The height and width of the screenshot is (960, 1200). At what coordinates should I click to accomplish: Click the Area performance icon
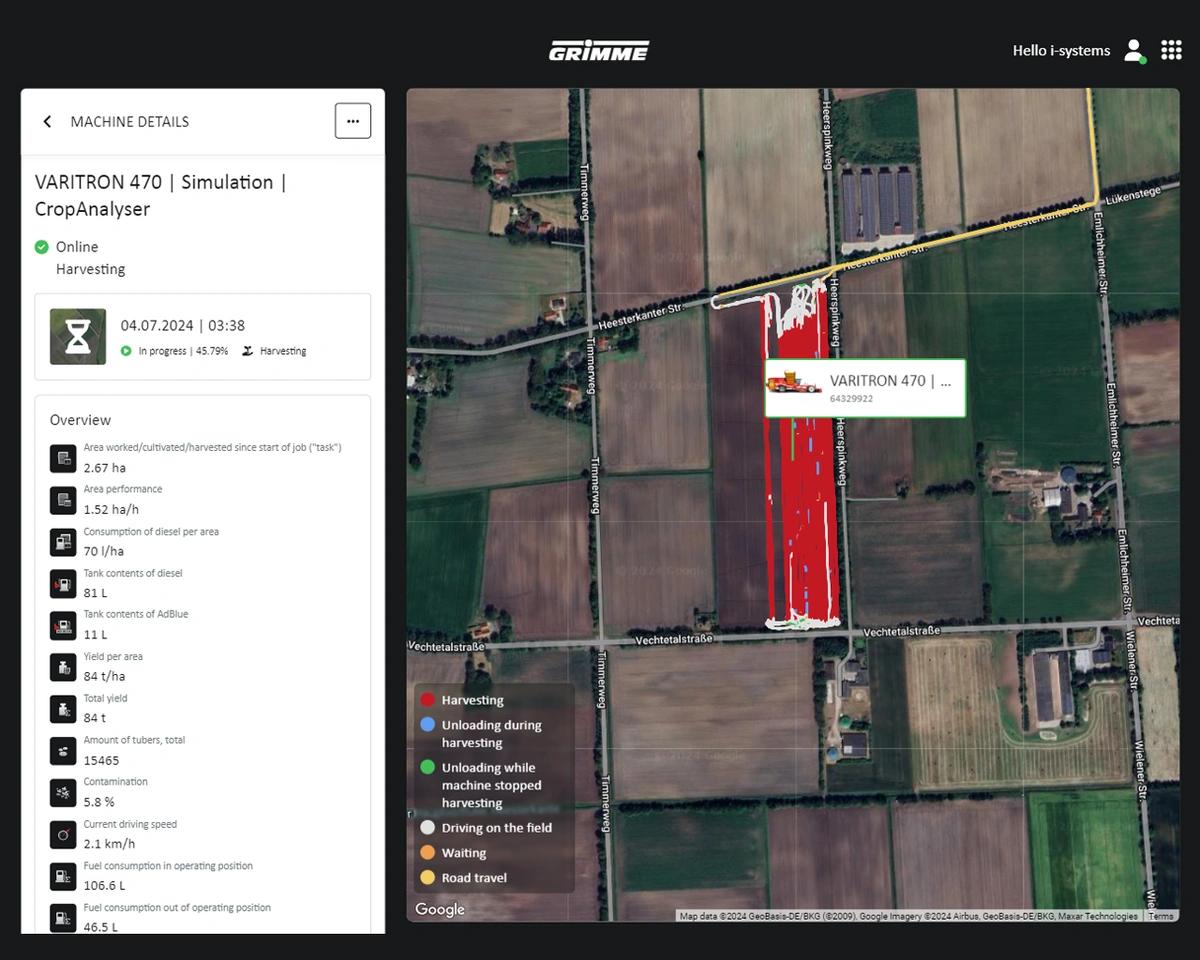click(x=63, y=500)
